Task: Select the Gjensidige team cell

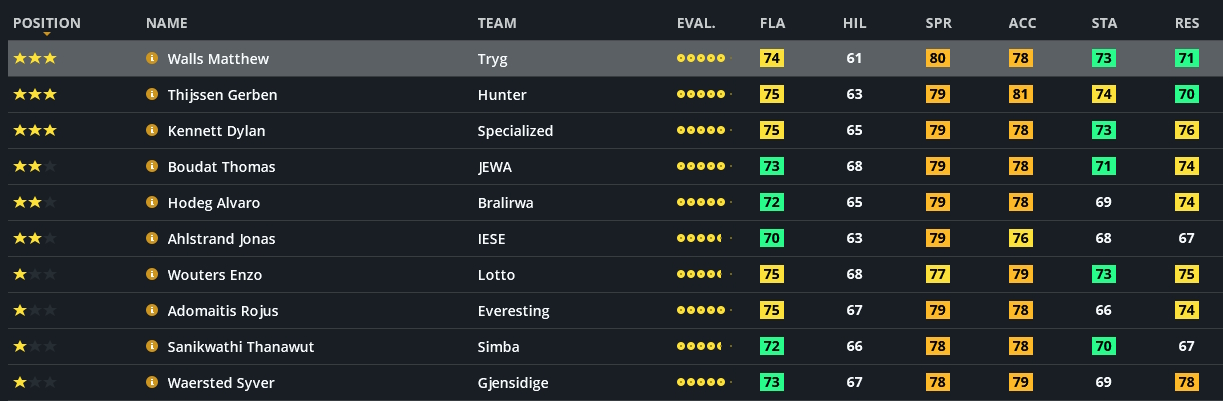Action: tap(513, 383)
